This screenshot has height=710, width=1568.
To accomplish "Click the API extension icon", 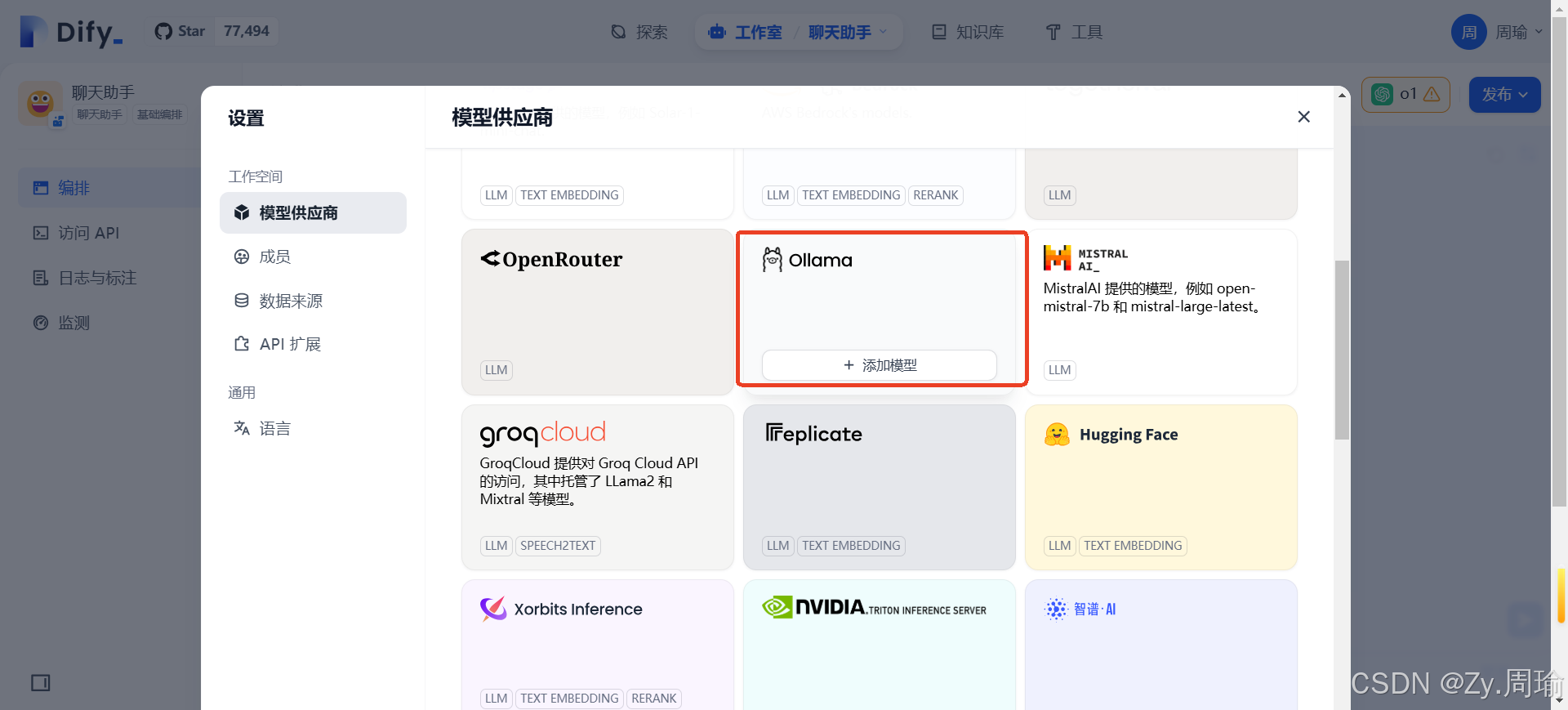I will (x=242, y=344).
